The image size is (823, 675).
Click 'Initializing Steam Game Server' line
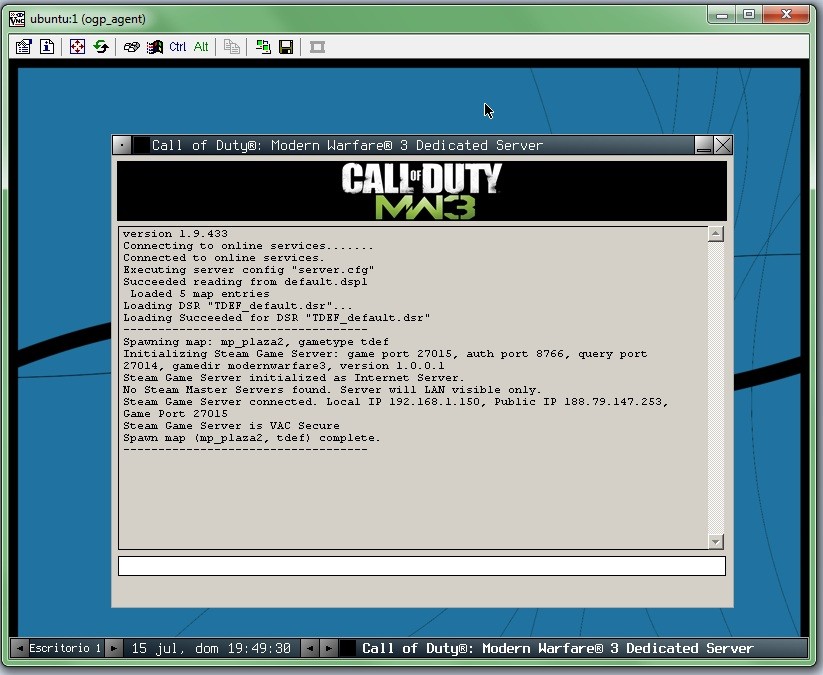click(385, 360)
